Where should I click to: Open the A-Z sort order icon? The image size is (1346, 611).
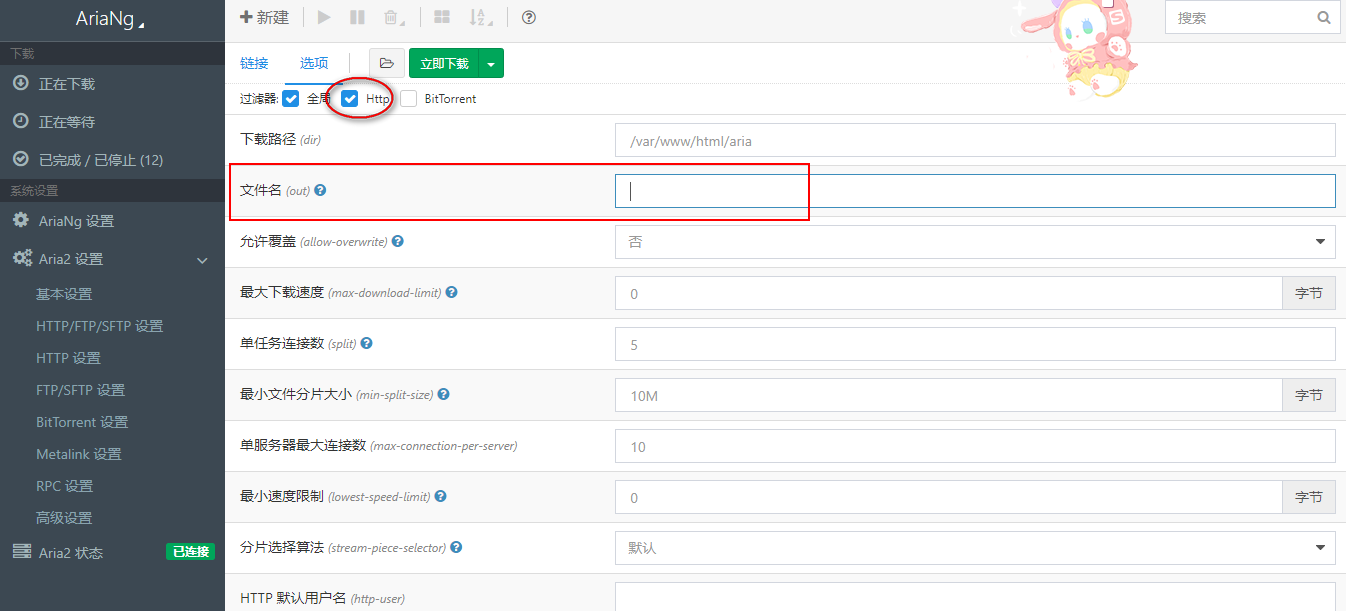[481, 17]
